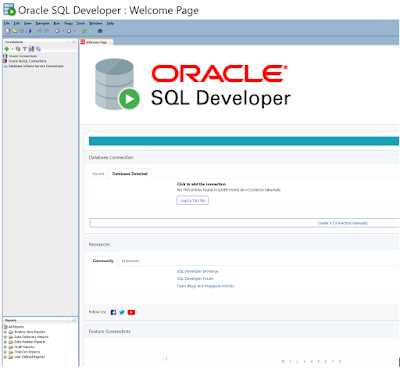Click button under 'Click to add the connection'
400x370 pixels.
[x=193, y=200]
